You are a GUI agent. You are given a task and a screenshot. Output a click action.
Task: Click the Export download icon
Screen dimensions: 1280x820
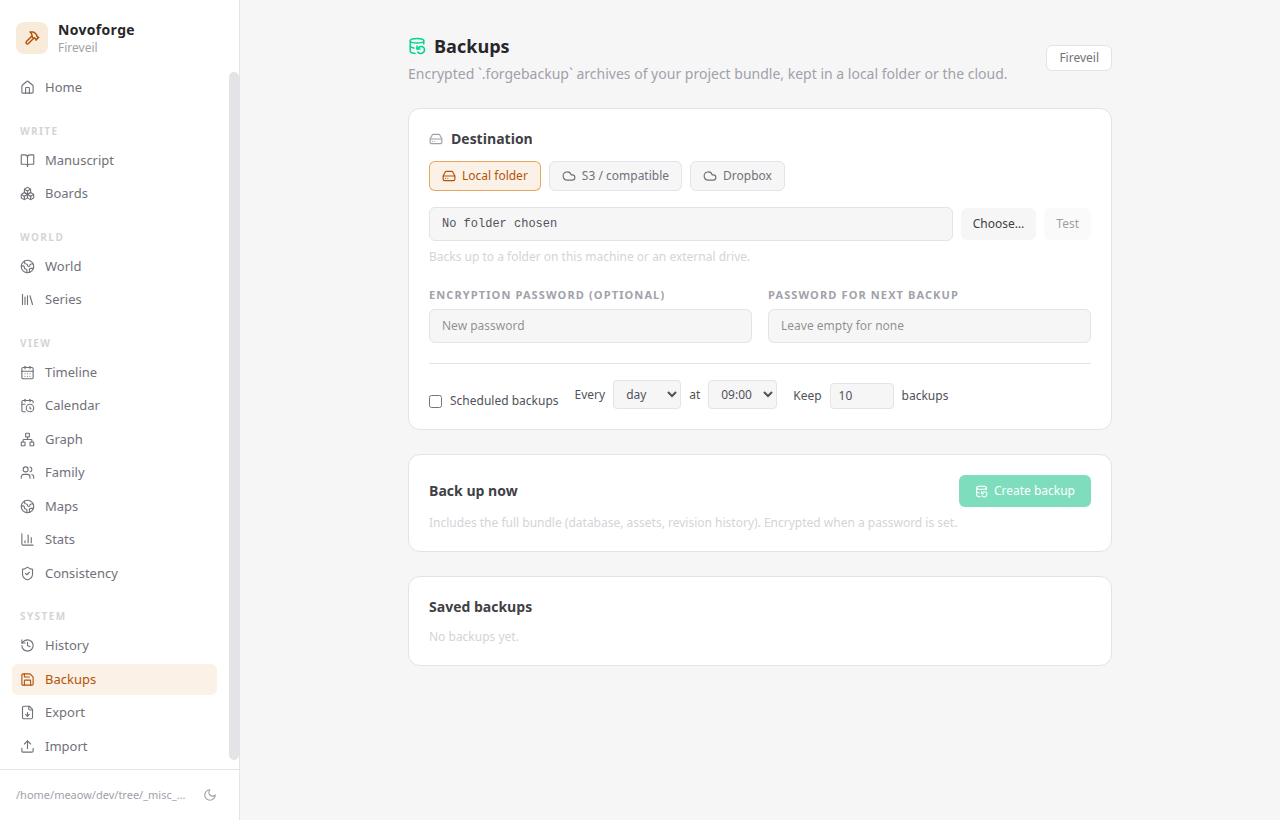click(28, 713)
